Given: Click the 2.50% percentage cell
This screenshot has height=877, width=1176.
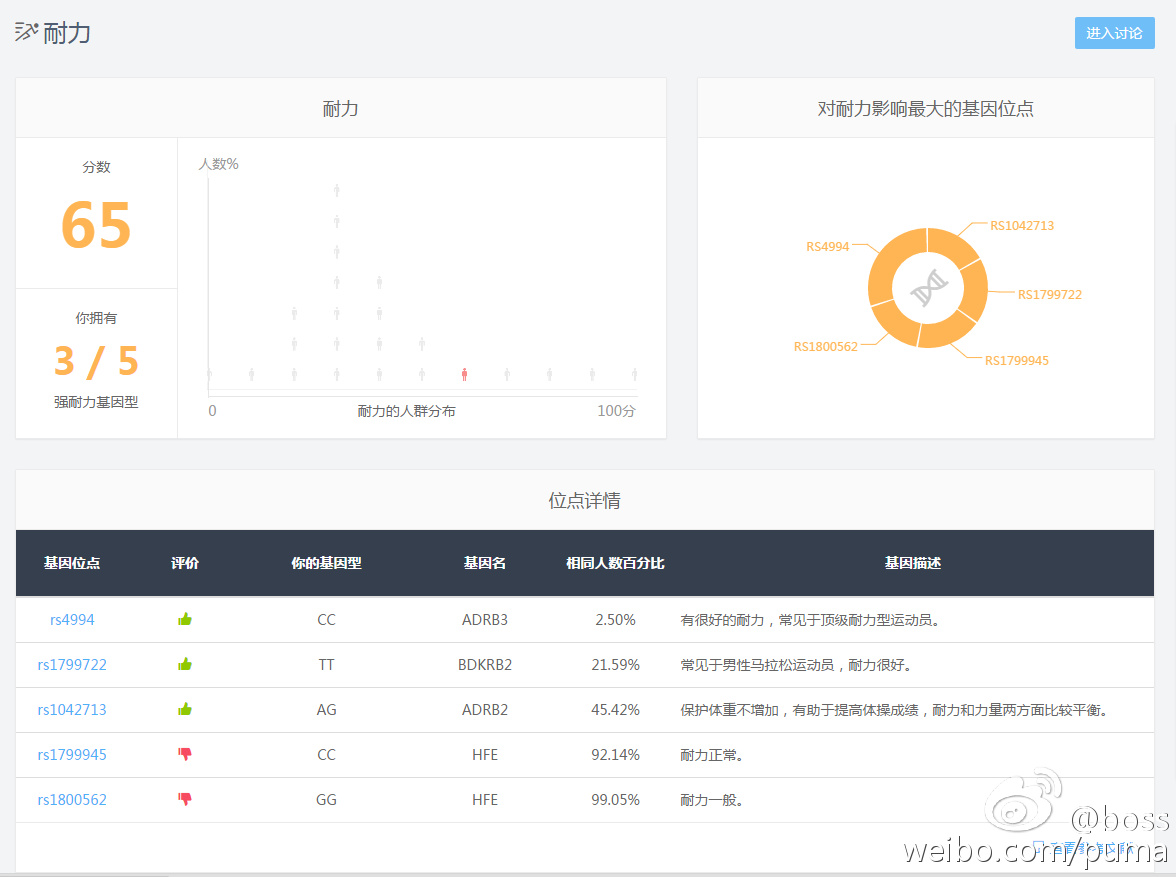Looking at the screenshot, I should click(x=615, y=620).
